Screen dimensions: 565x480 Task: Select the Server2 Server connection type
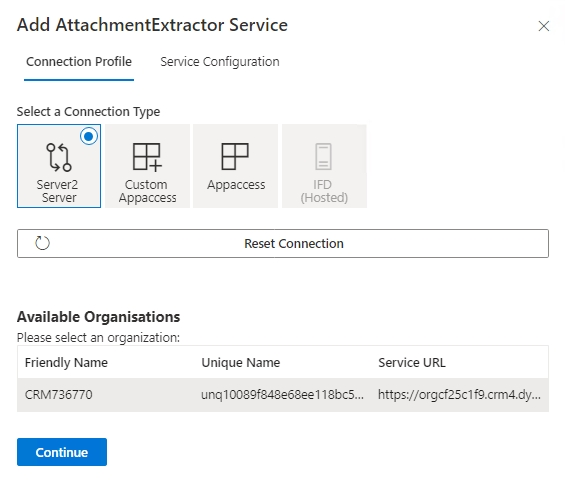(59, 166)
